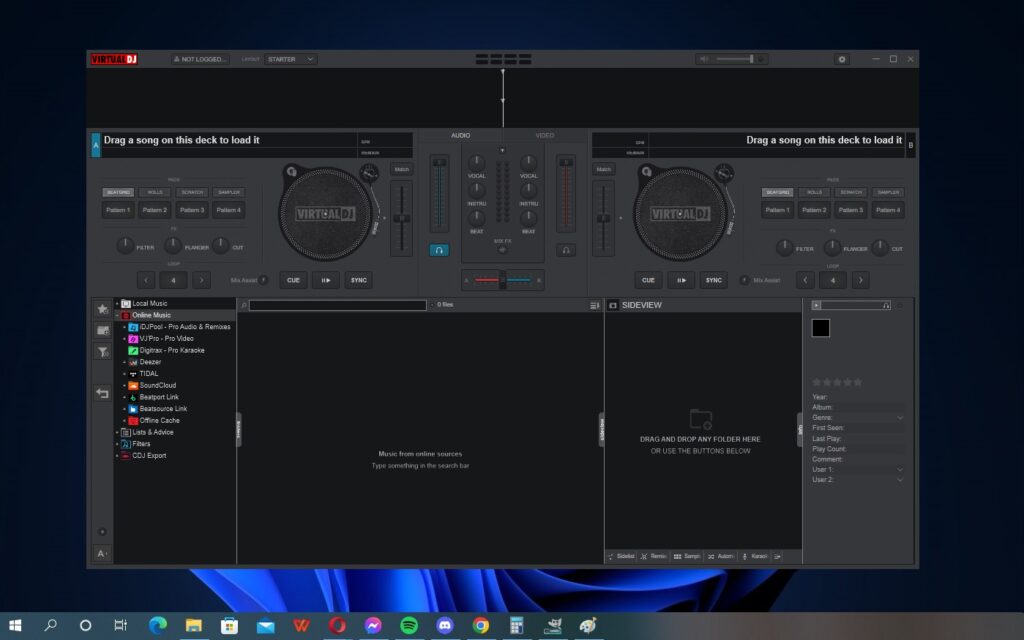Click the crossfader between decks
The height and width of the screenshot is (640, 1024).
(x=502, y=280)
